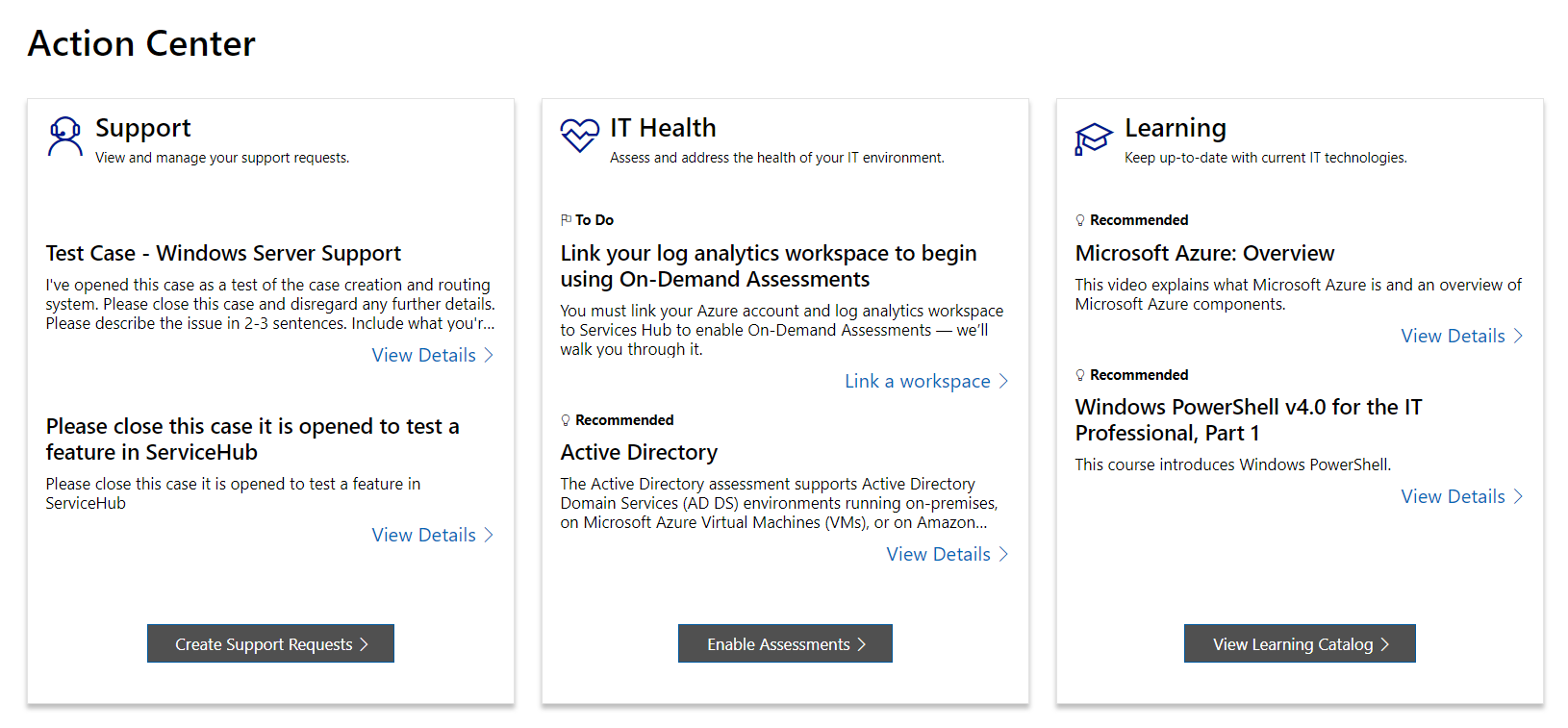
Task: Click the description starting 'I've opened this case'
Action: (270, 304)
